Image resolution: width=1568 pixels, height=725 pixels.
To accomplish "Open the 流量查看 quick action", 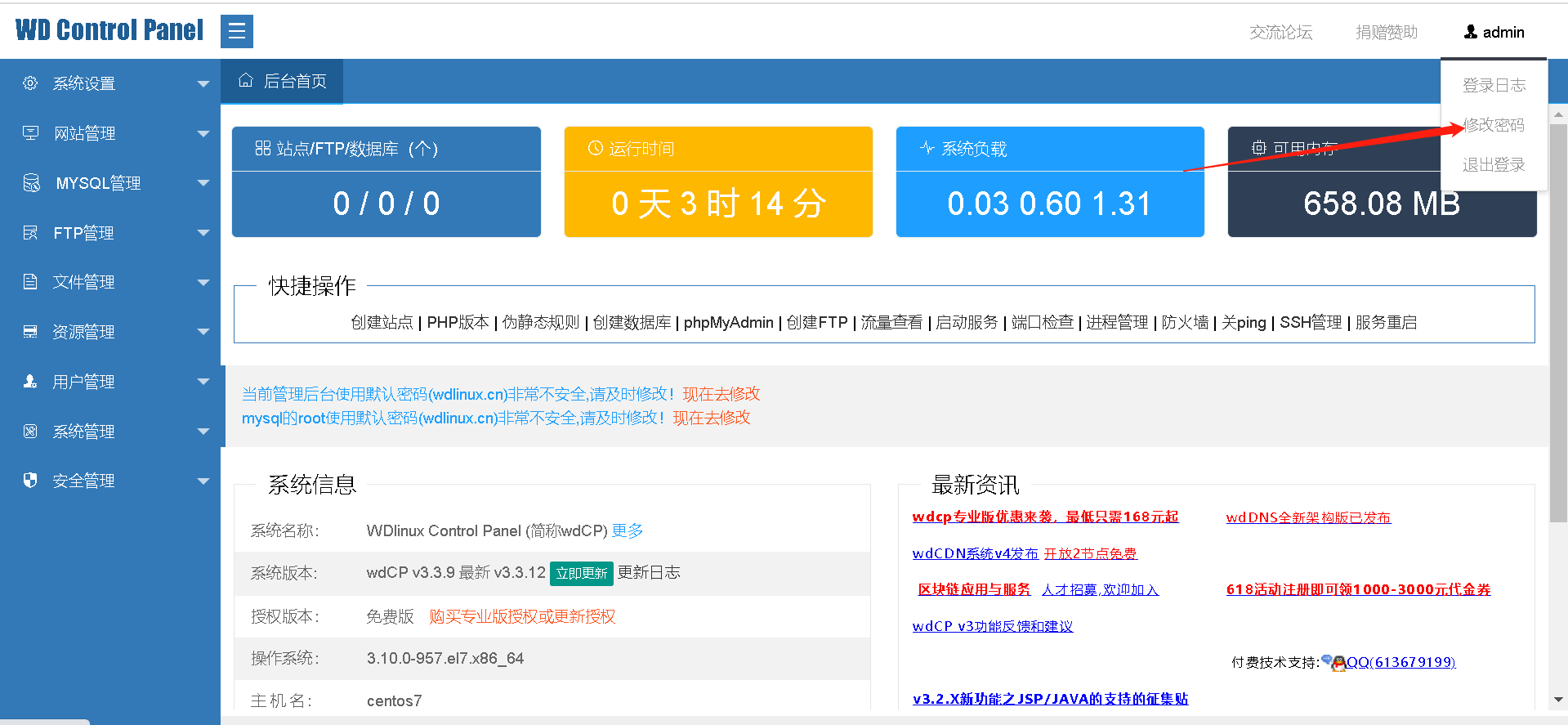I will pos(891,322).
